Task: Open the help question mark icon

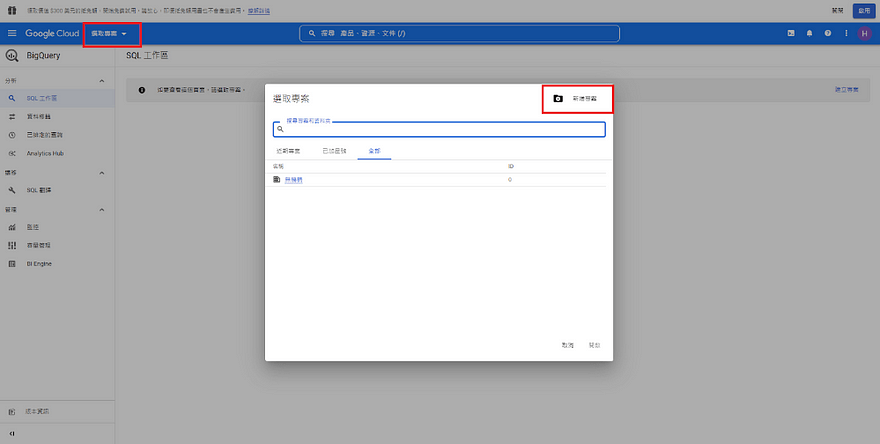Action: pos(828,34)
